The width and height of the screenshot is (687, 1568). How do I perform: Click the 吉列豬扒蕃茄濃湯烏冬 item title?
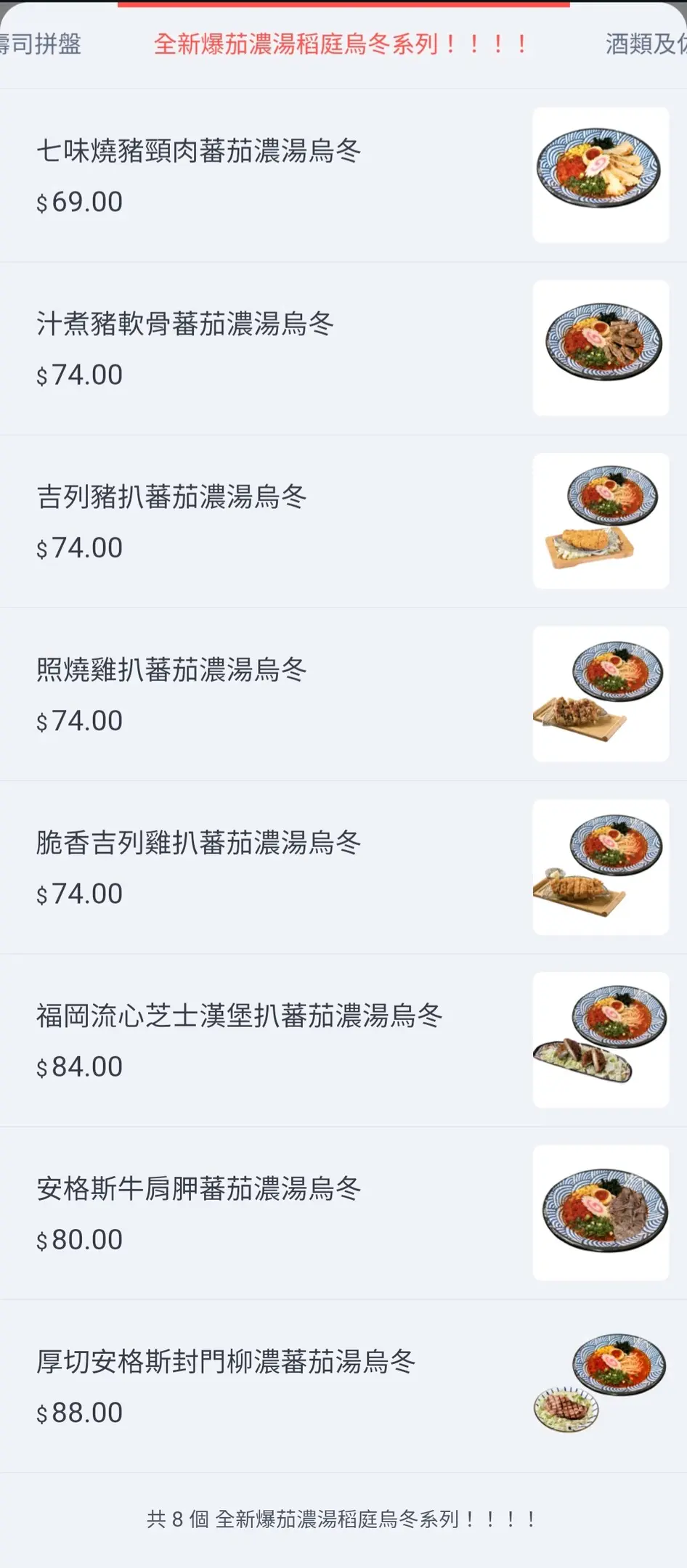point(172,497)
